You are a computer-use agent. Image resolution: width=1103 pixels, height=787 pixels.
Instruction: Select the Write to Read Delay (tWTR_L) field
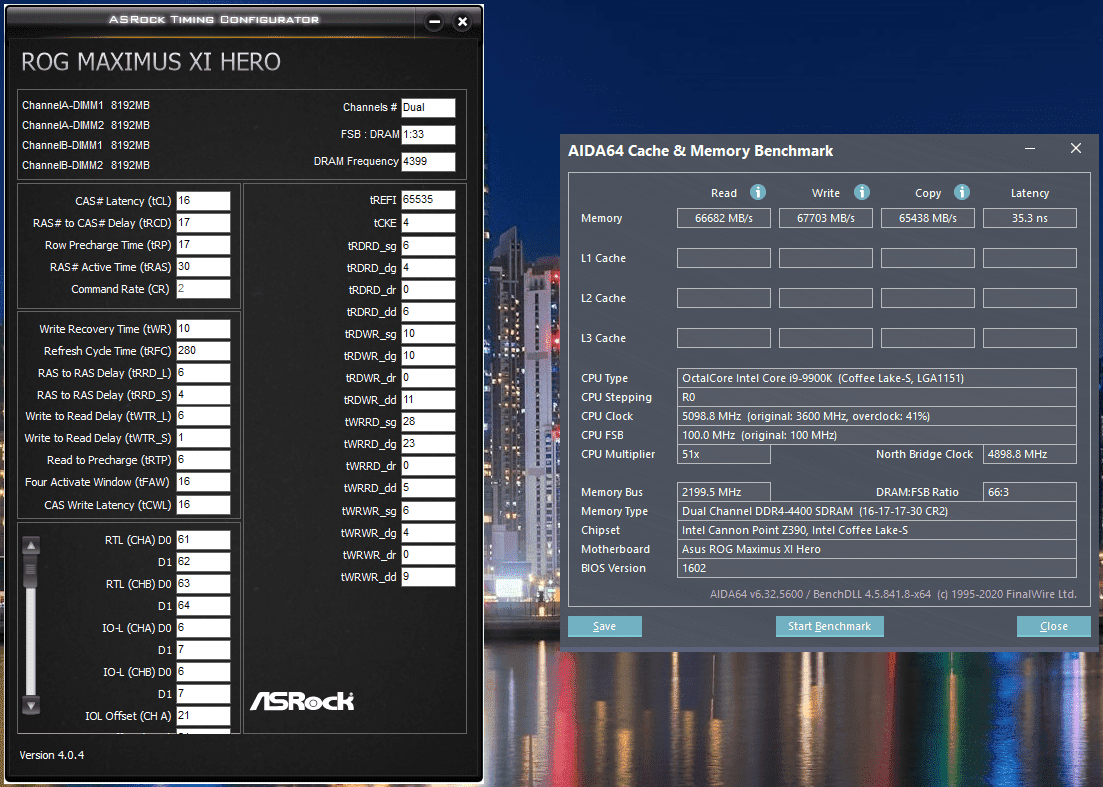(x=203, y=416)
